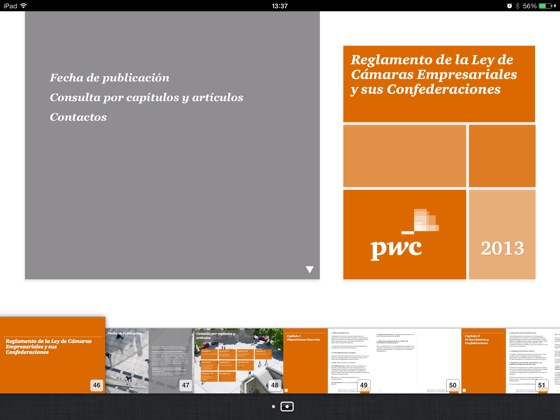
Task: Tap the alarm clock icon in status bar
Action: click(509, 6)
